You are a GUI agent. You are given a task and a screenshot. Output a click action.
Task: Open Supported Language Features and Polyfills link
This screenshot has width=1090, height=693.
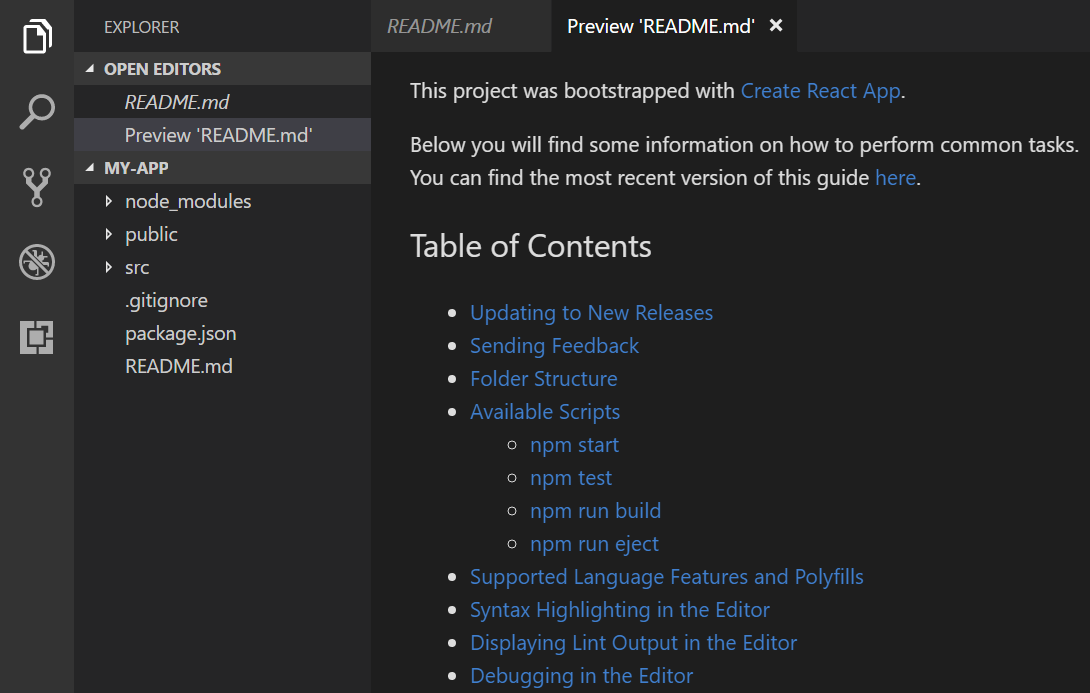(x=667, y=577)
